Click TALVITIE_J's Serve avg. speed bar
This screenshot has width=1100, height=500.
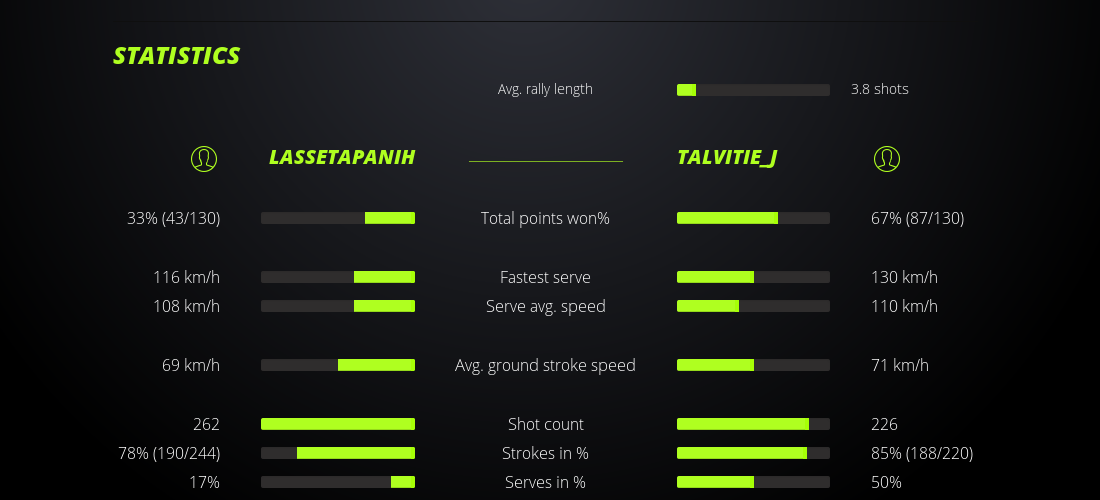753,306
